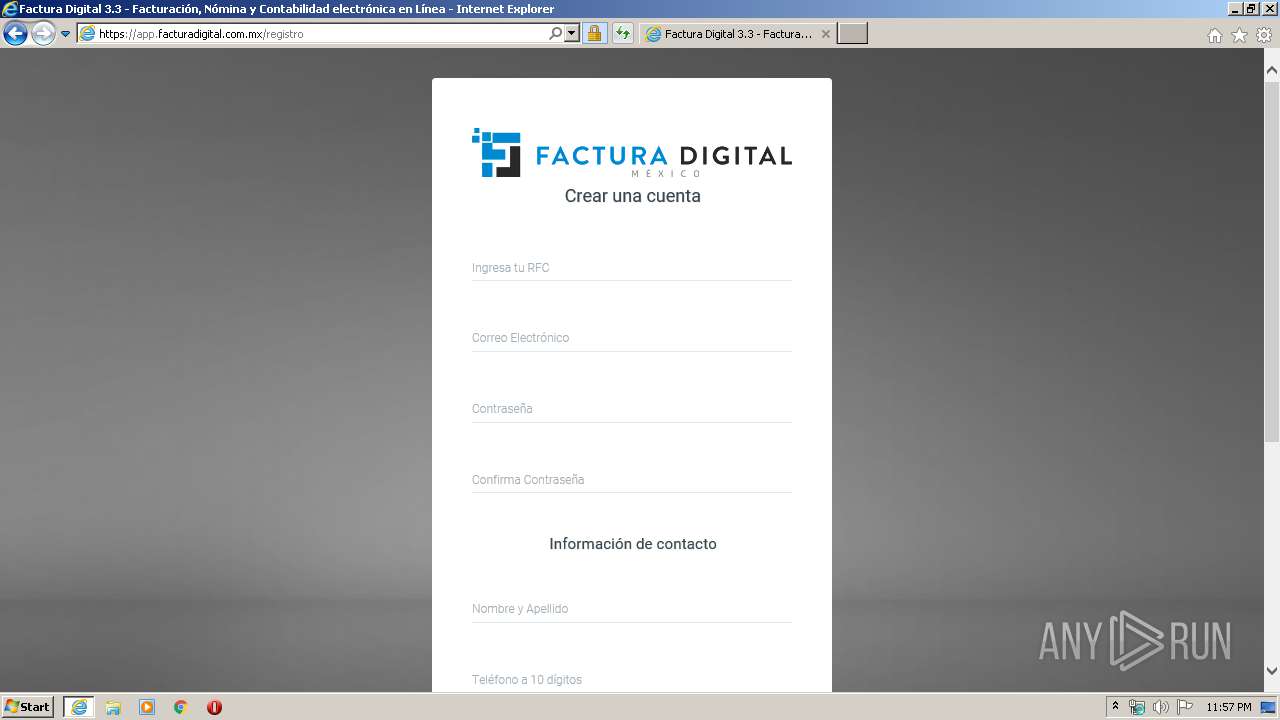Viewport: 1280px width, 720px height.
Task: Click the red Opera taskbar icon
Action: point(214,707)
